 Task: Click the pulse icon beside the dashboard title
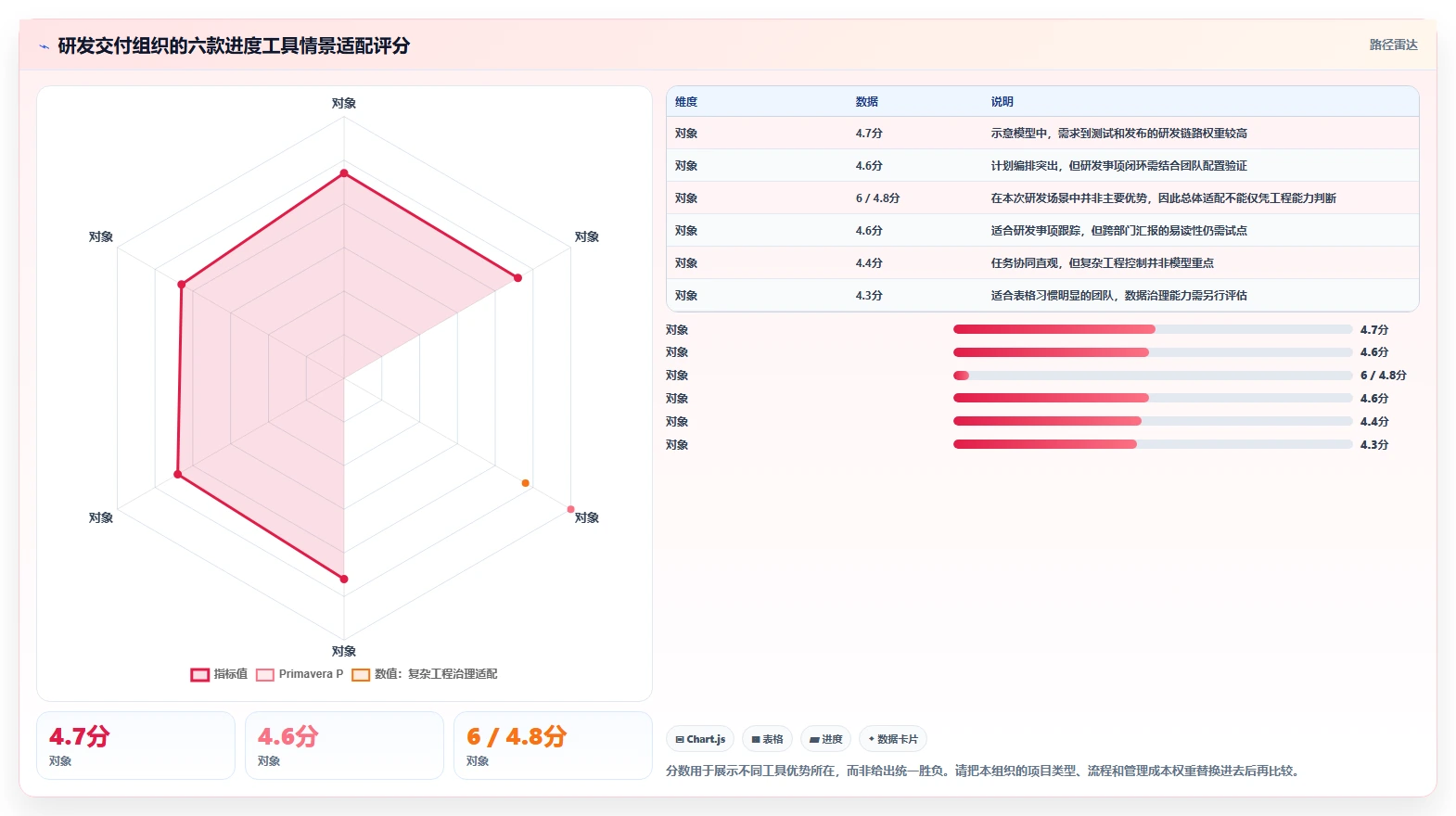pyautogui.click(x=44, y=46)
